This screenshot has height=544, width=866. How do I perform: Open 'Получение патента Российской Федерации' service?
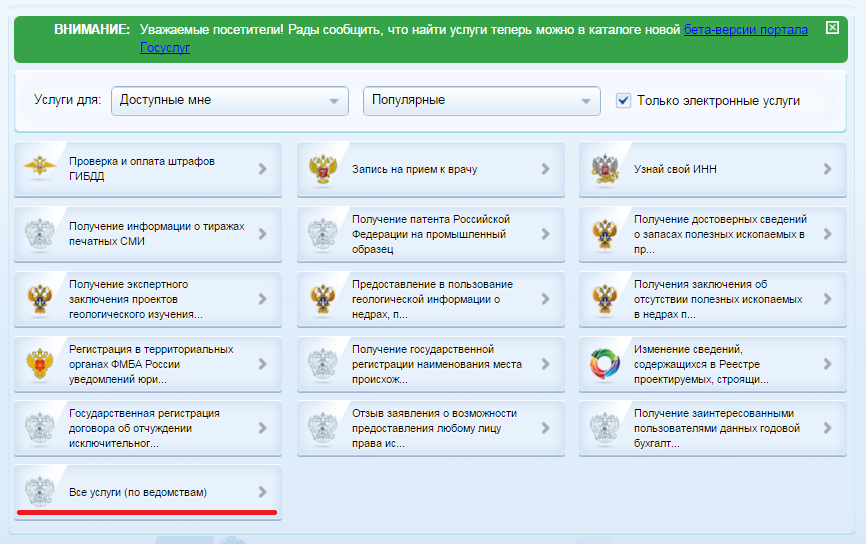431,234
